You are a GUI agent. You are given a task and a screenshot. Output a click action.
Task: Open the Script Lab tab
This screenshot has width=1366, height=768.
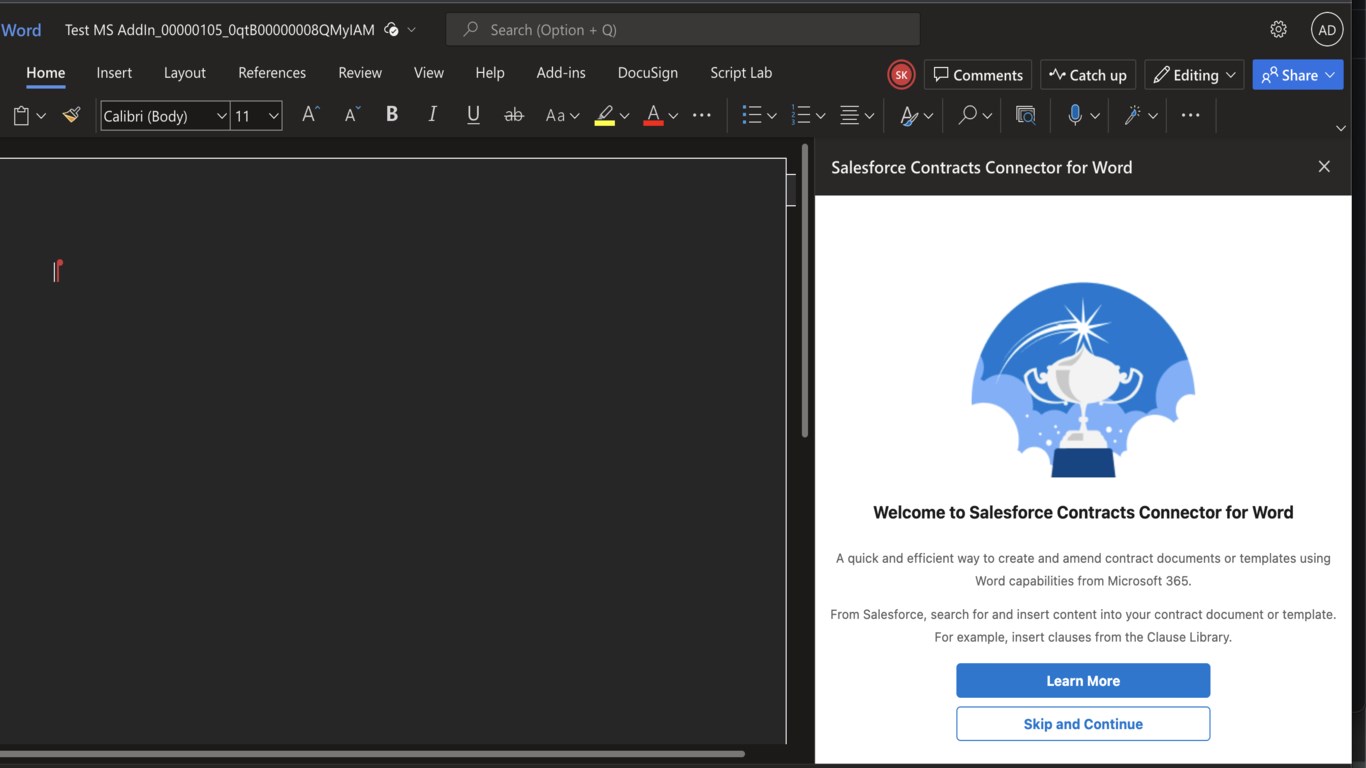pyautogui.click(x=741, y=73)
